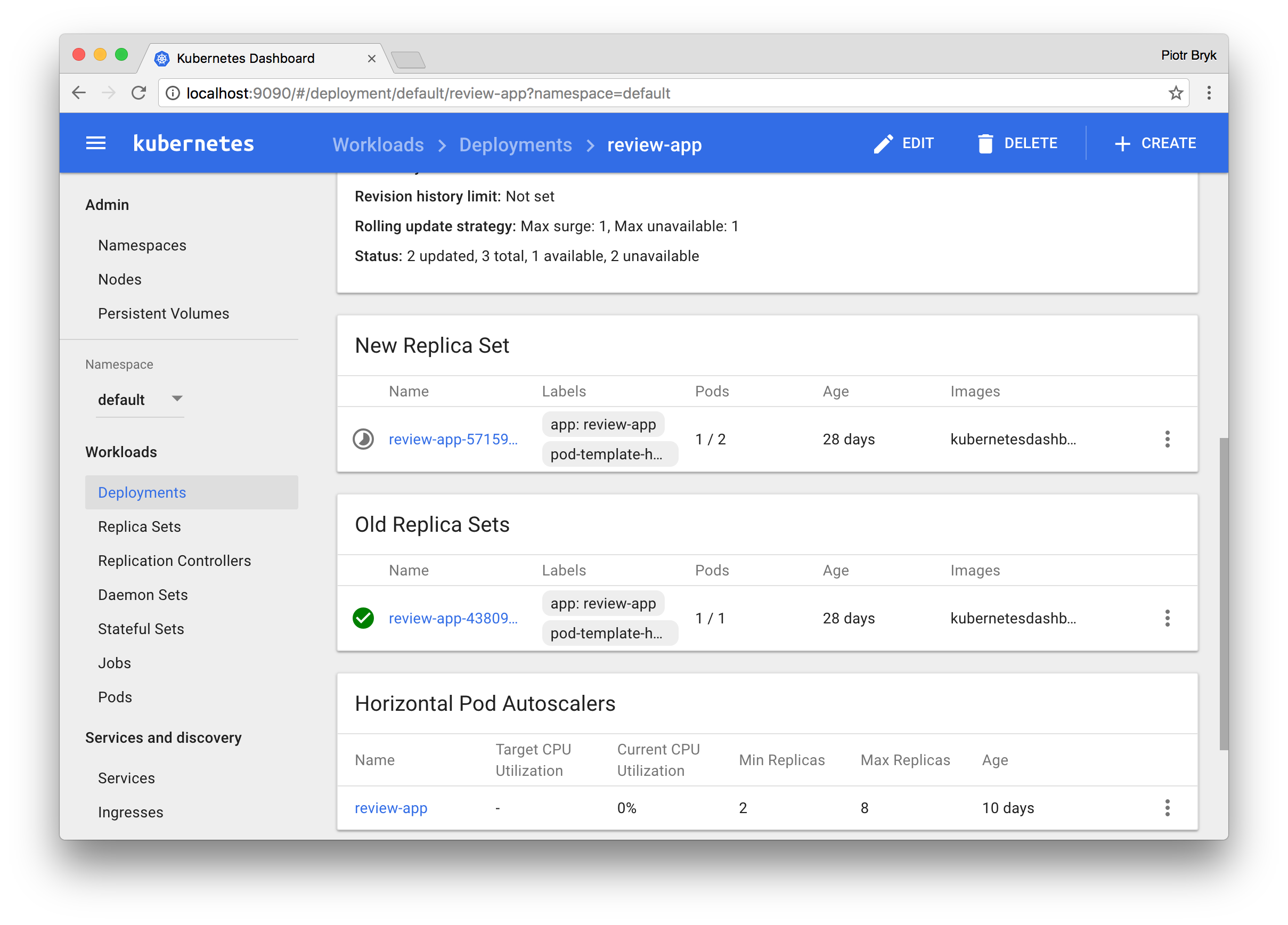This screenshot has height=925, width=1288.
Task: Select Replica Sets in sidebar
Action: tap(139, 526)
